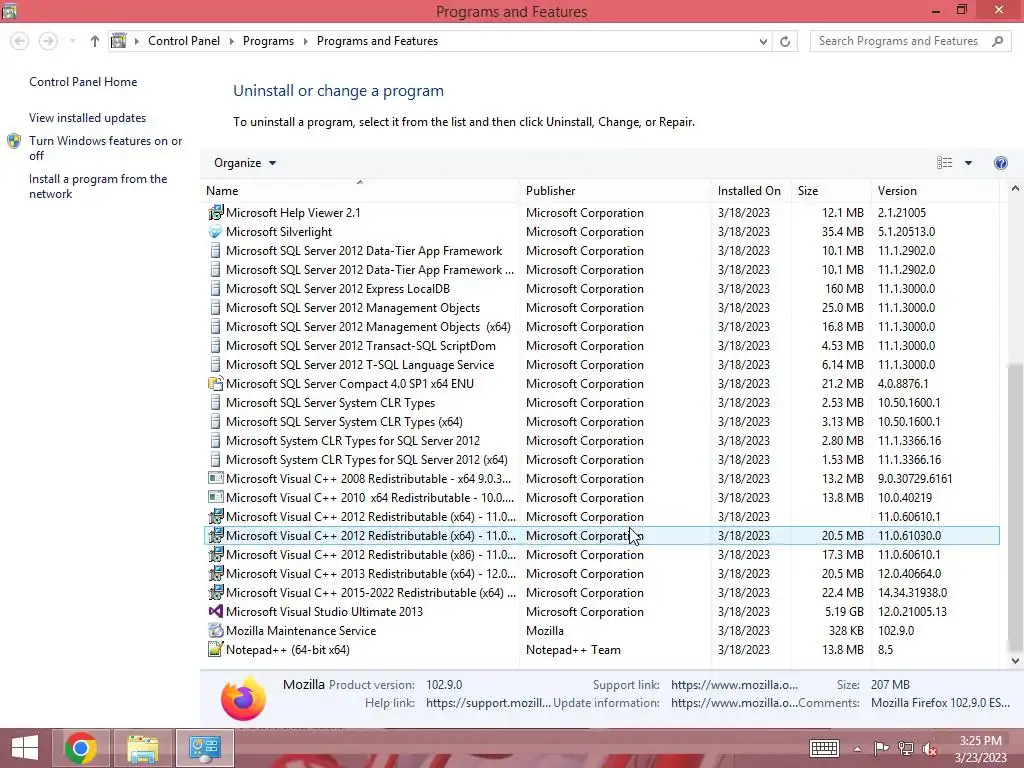Sort by the Version column header
Viewport: 1024px width, 768px height.
tap(935, 191)
